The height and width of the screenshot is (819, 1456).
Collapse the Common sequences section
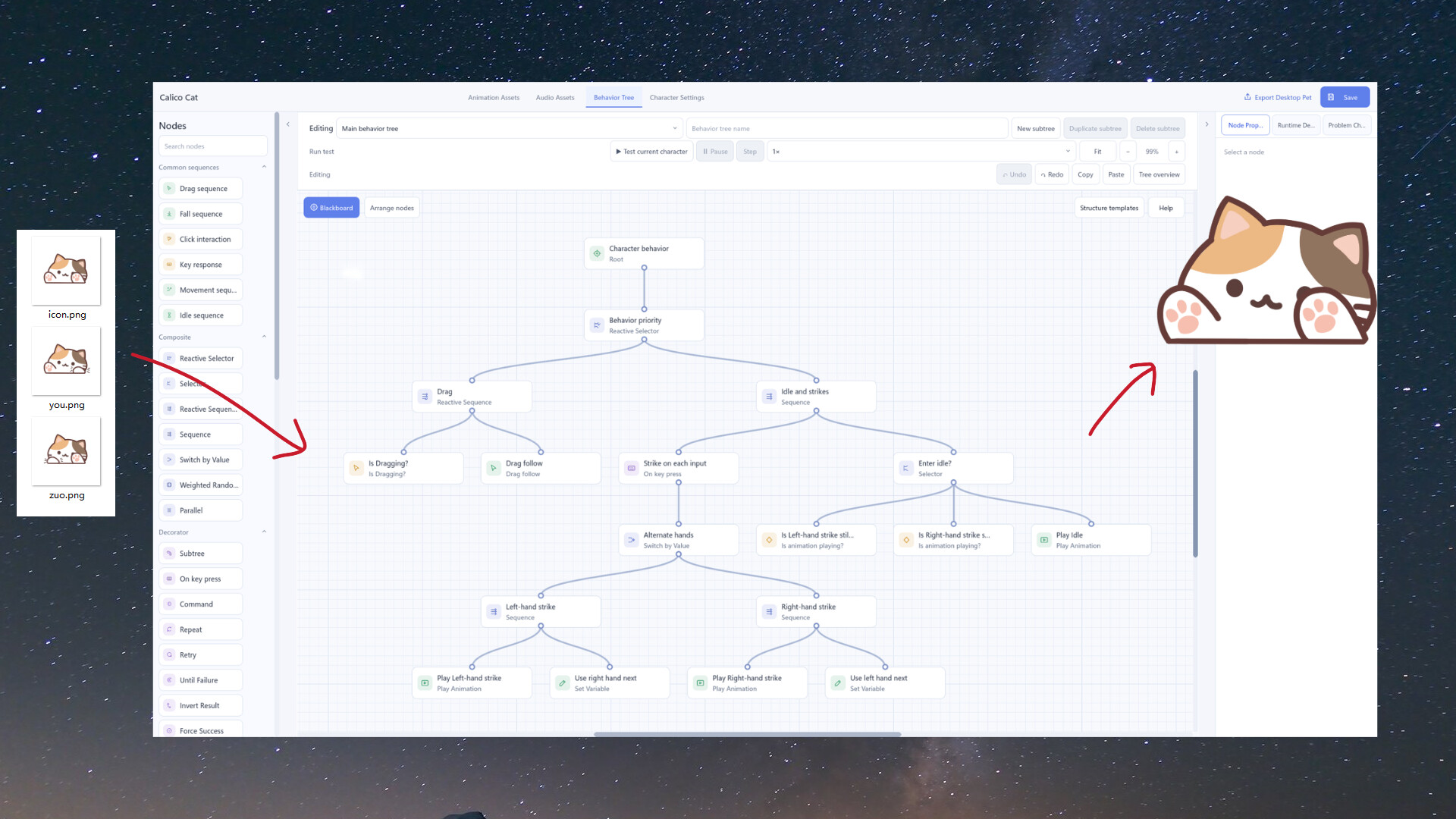(x=264, y=167)
